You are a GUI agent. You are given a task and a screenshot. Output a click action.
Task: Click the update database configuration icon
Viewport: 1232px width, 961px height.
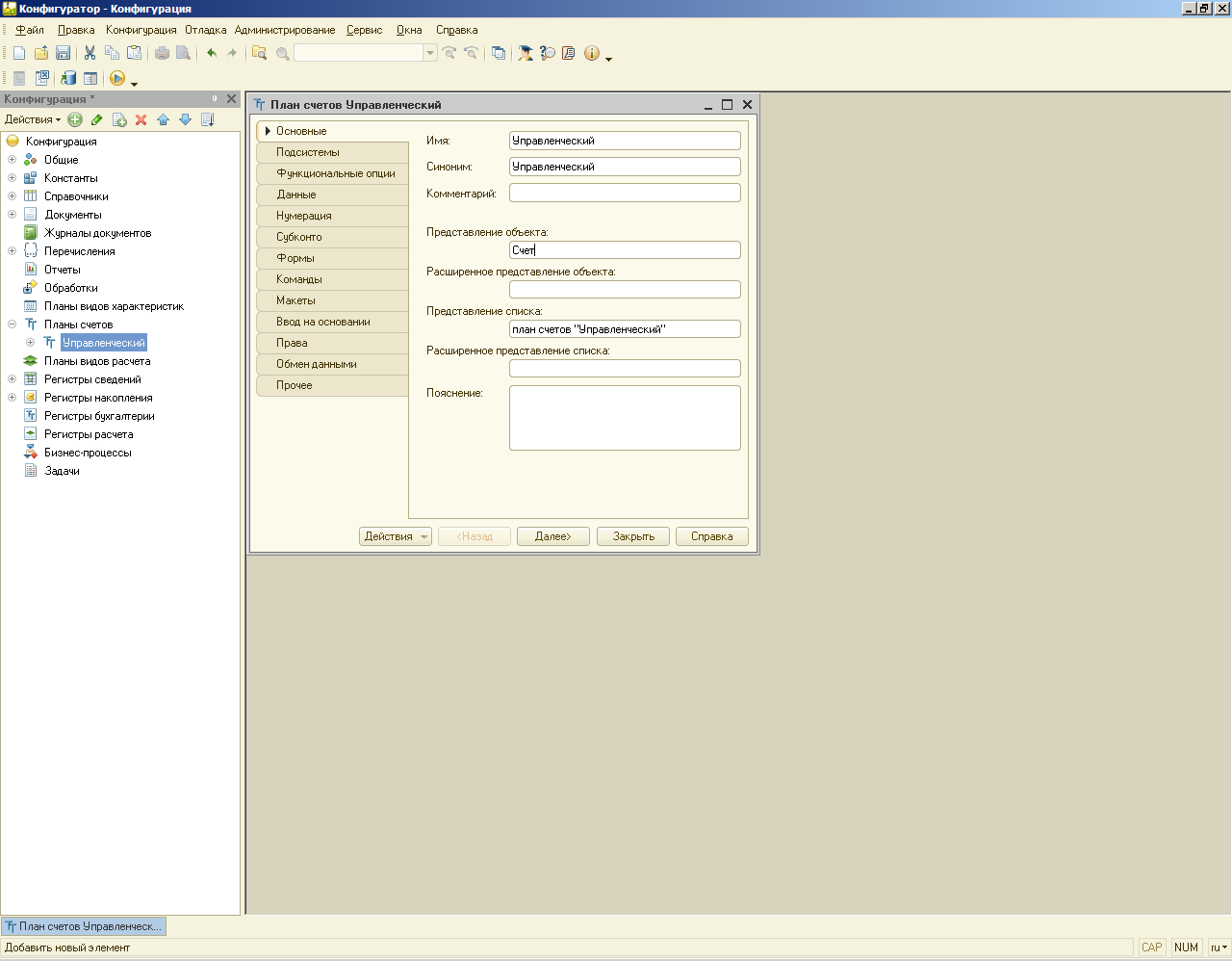tap(68, 78)
